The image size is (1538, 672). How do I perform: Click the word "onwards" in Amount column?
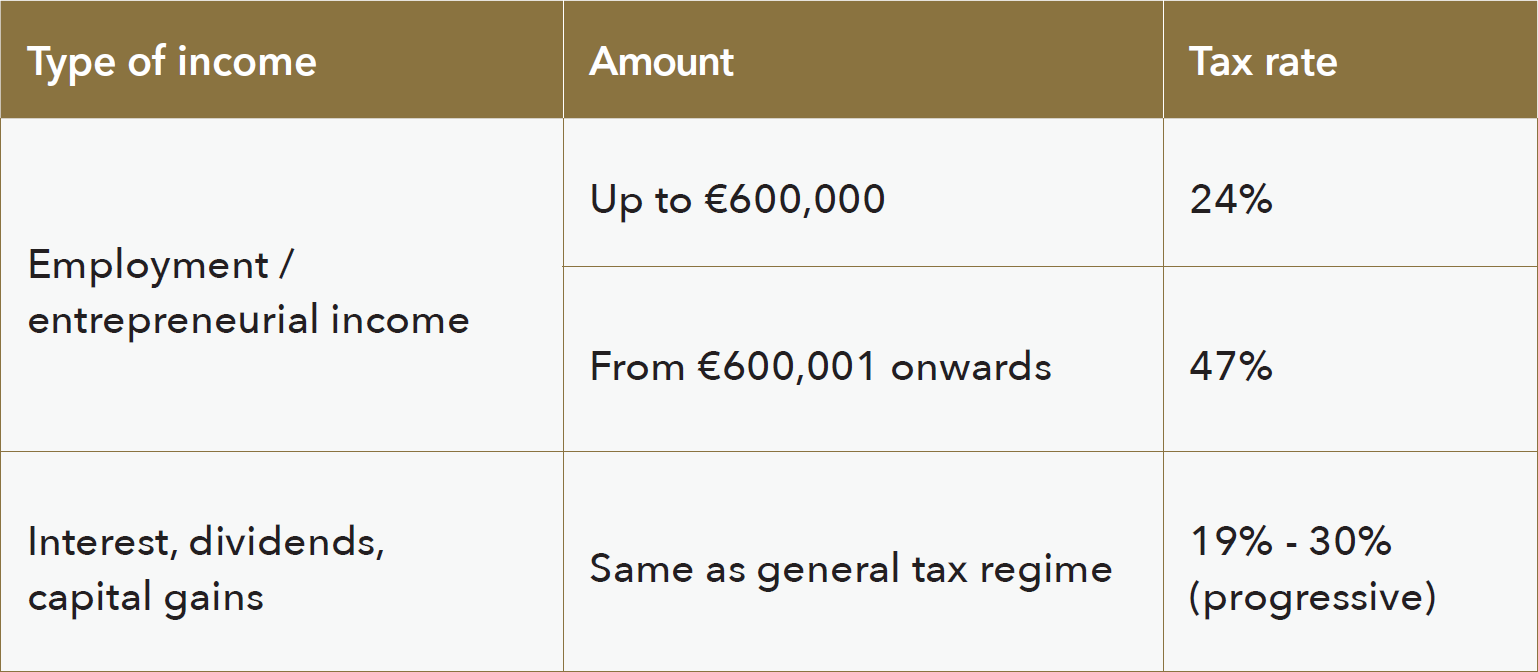[x=971, y=367]
